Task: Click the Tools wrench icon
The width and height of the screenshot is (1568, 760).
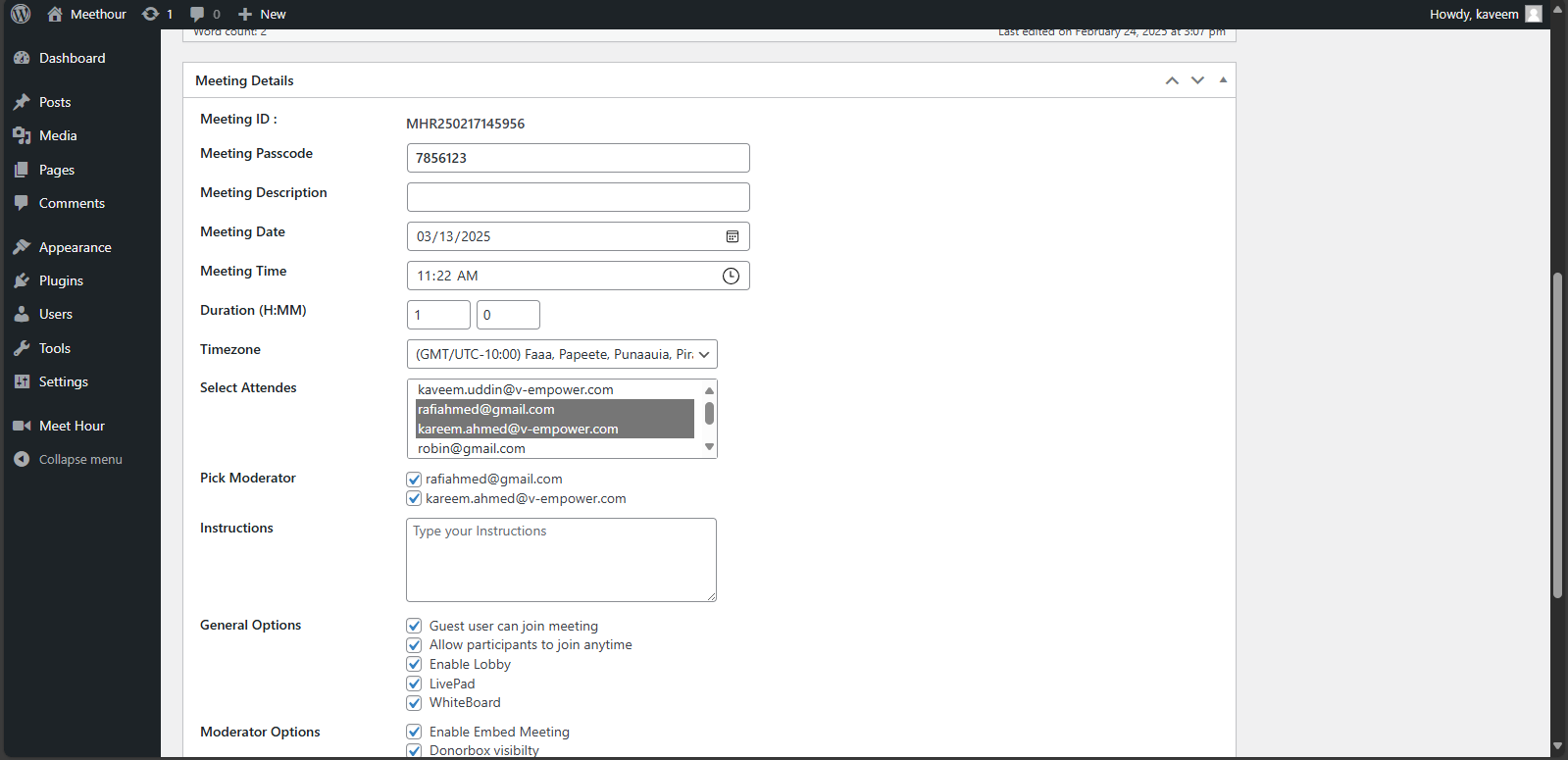Action: tap(22, 348)
